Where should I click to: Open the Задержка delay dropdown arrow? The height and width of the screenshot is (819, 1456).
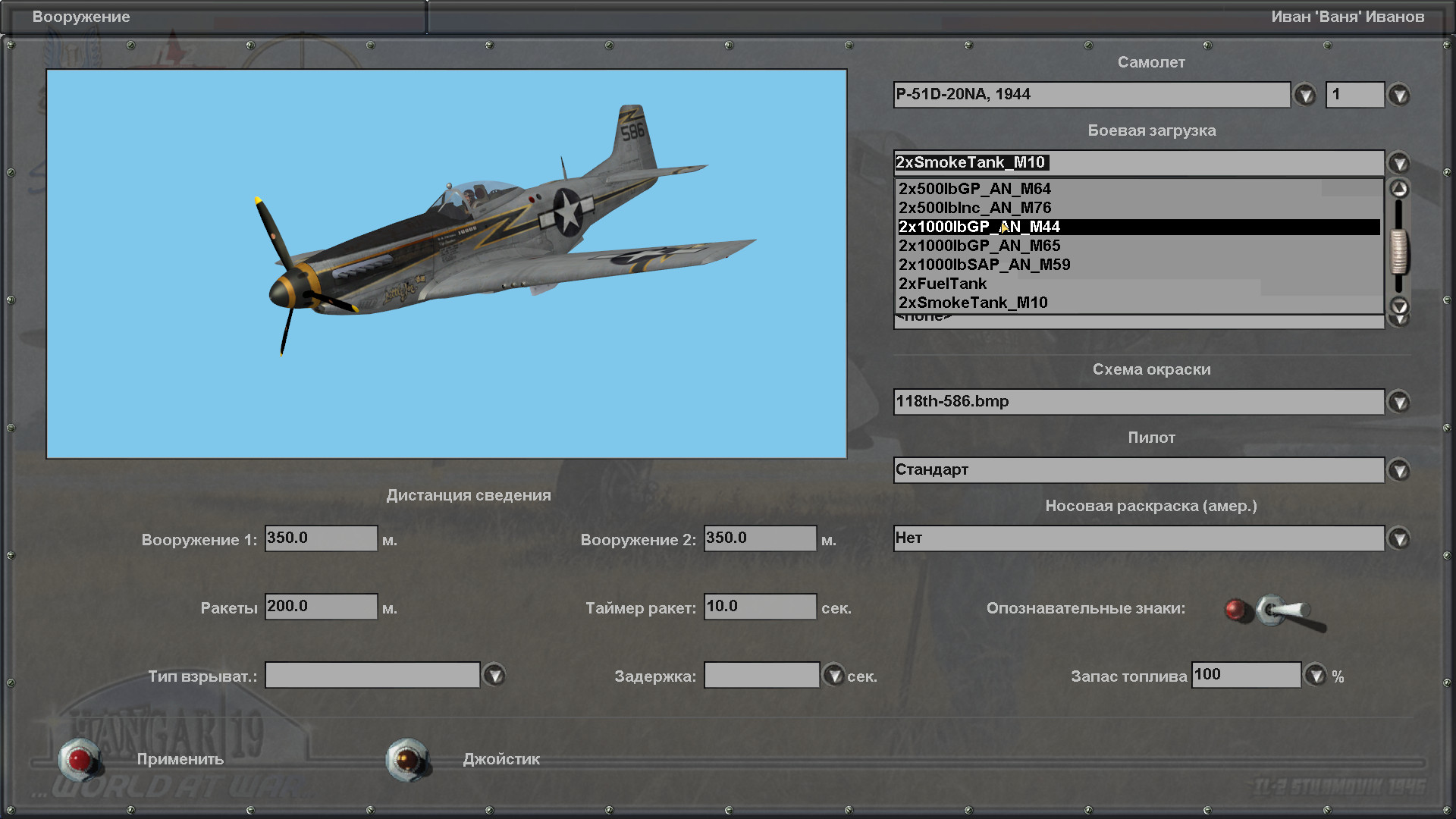[x=833, y=675]
